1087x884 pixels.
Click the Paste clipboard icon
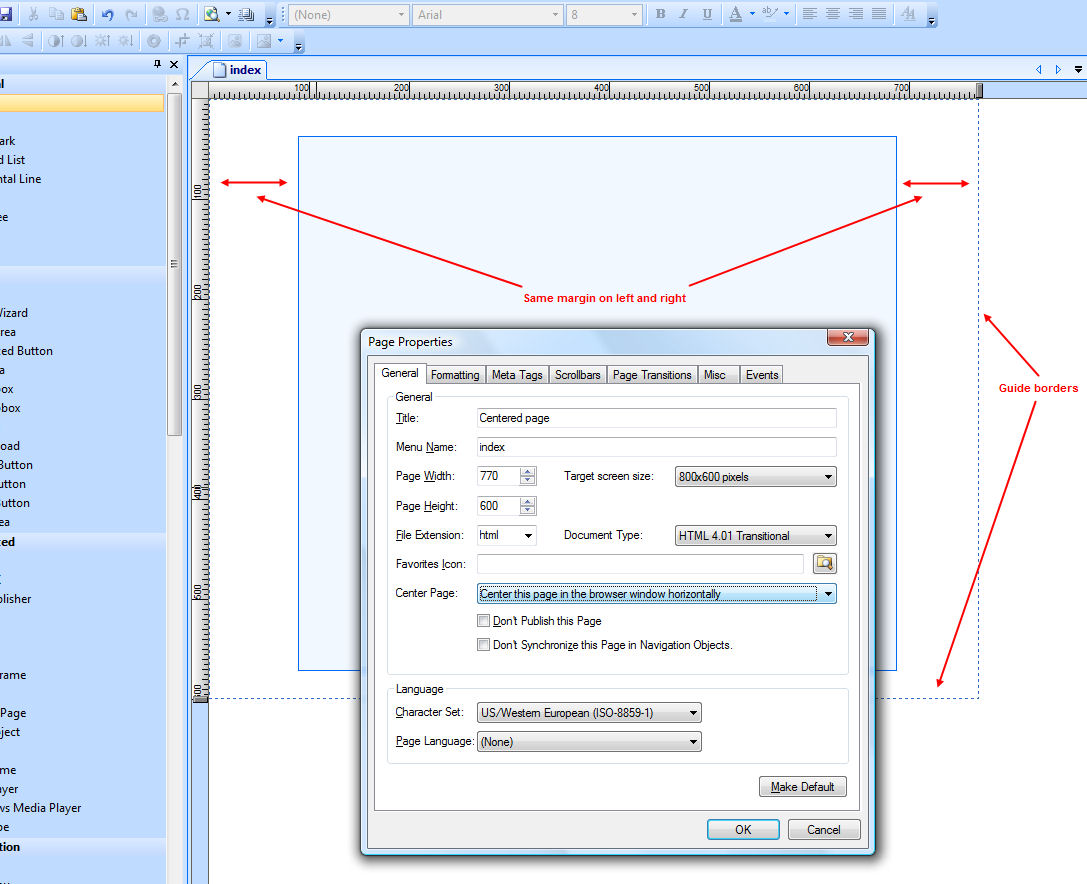(x=79, y=15)
